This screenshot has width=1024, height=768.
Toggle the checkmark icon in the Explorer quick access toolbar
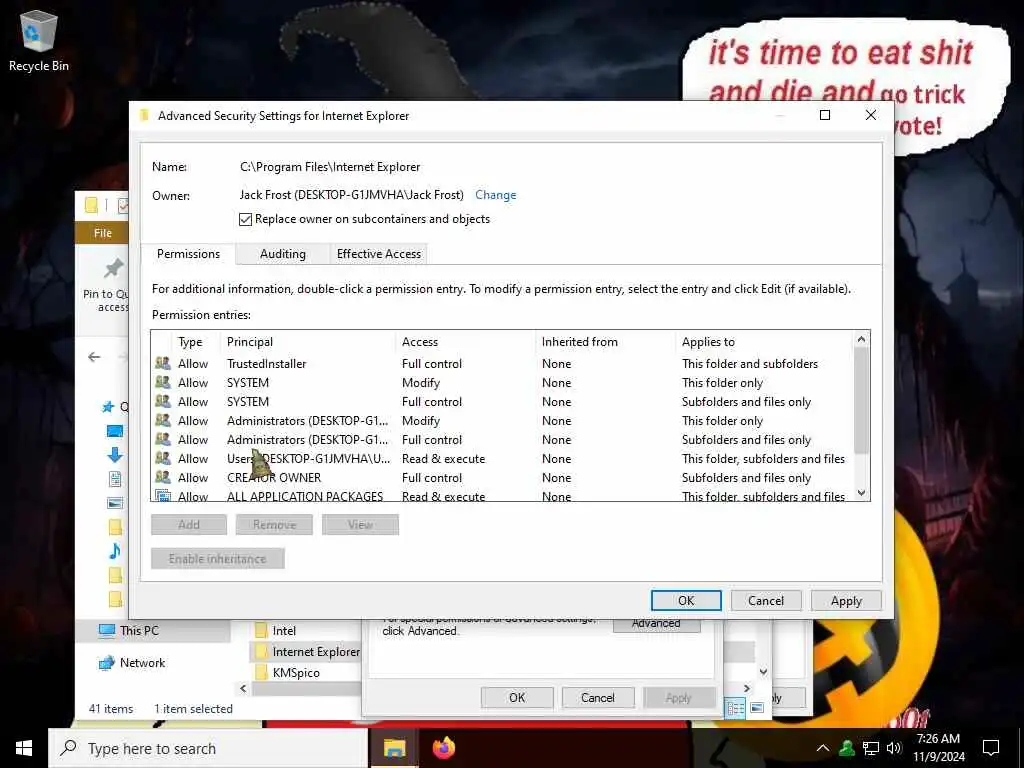tap(123, 206)
